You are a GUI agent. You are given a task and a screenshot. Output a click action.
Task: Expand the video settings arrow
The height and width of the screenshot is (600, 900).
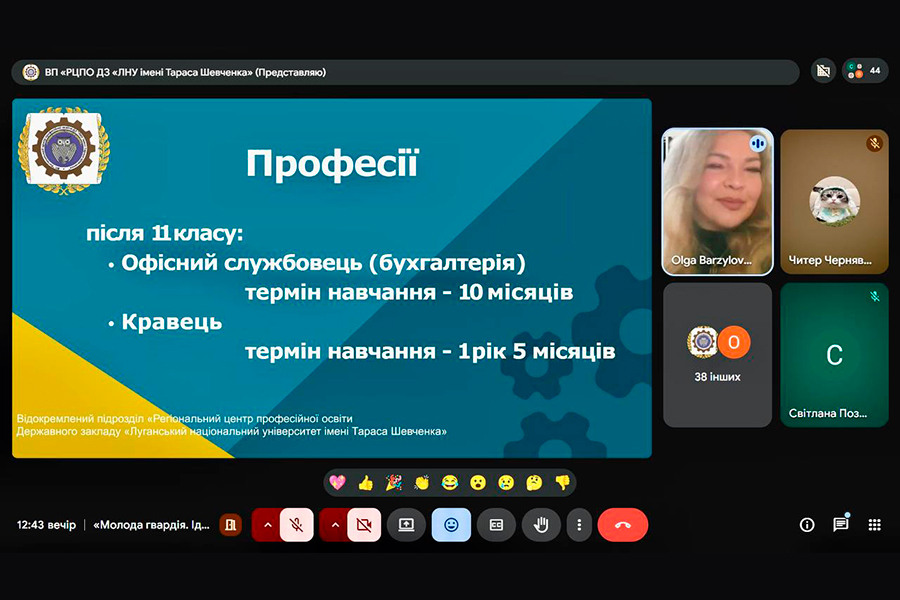click(335, 525)
